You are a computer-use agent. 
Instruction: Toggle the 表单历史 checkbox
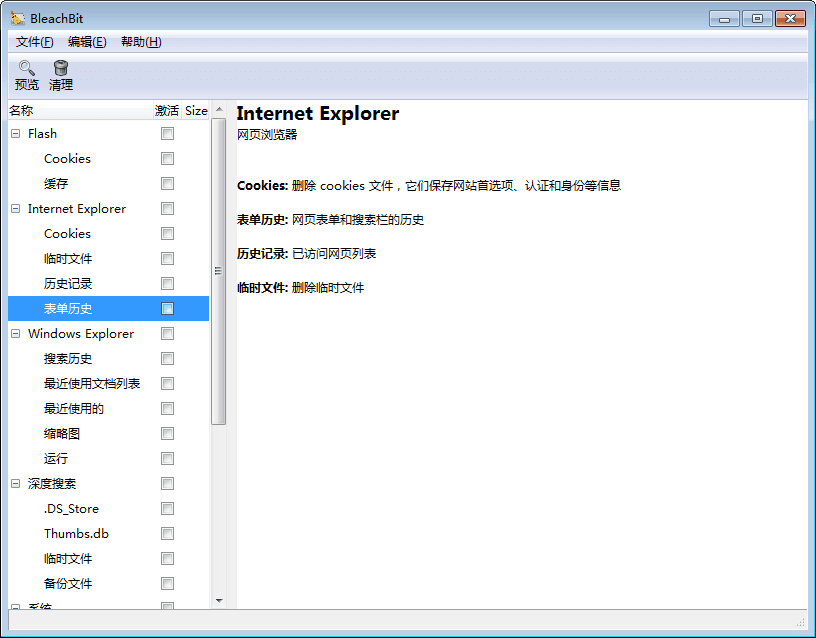pos(168,309)
